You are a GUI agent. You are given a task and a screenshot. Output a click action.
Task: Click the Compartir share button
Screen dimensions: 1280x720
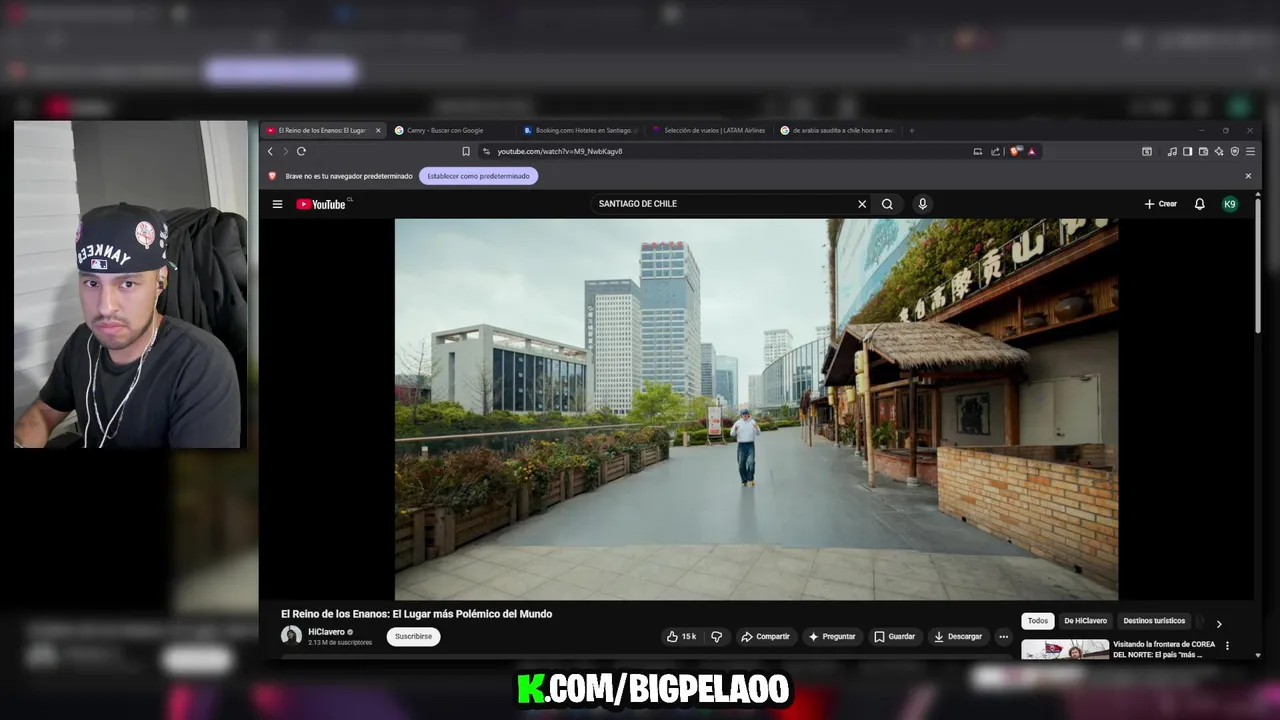tap(765, 636)
